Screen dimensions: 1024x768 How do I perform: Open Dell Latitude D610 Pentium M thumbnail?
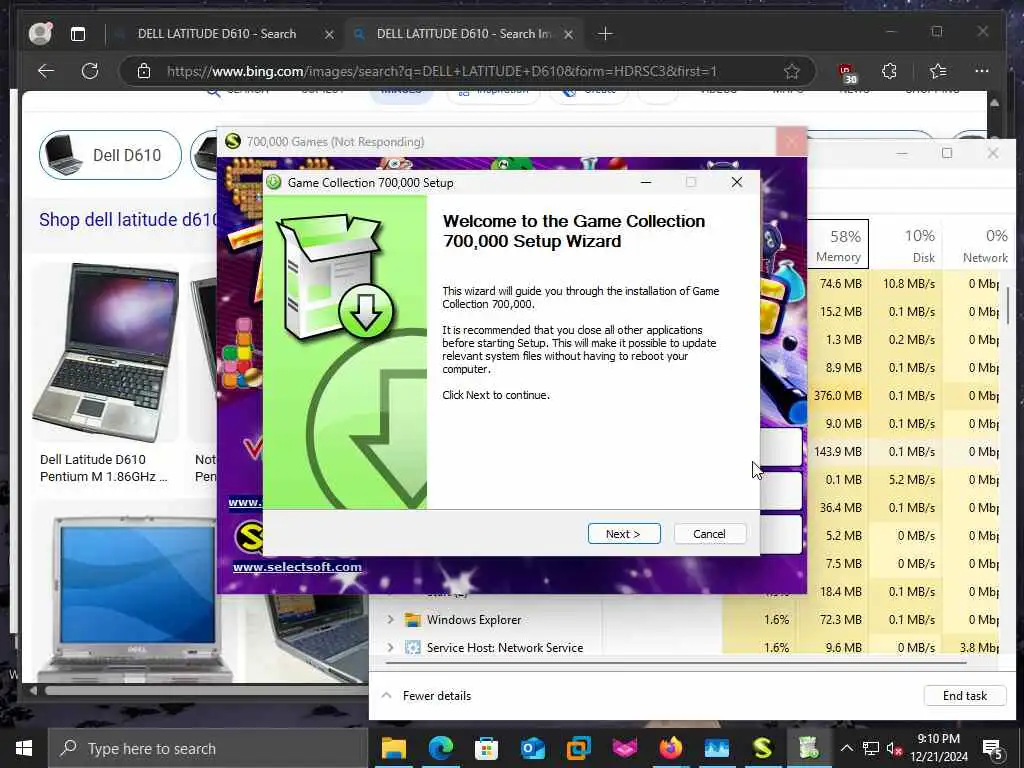click(105, 353)
